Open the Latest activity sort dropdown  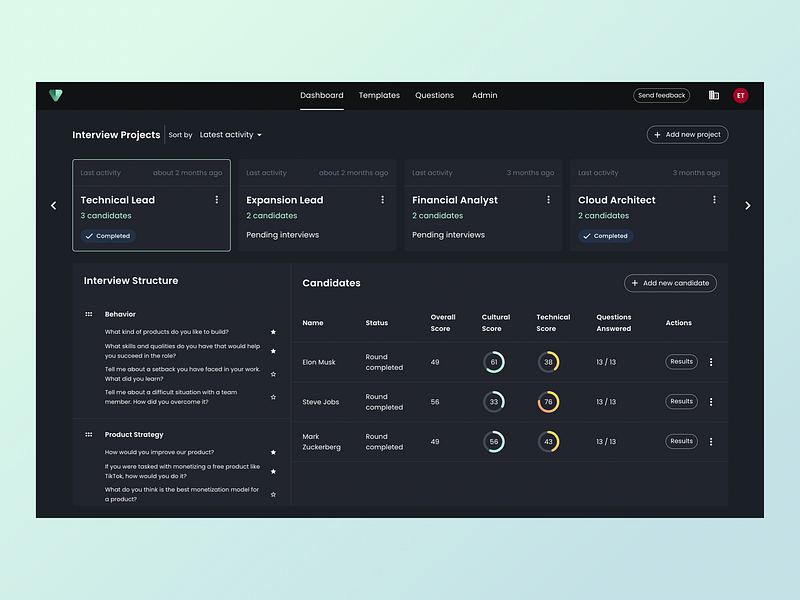tap(231, 135)
